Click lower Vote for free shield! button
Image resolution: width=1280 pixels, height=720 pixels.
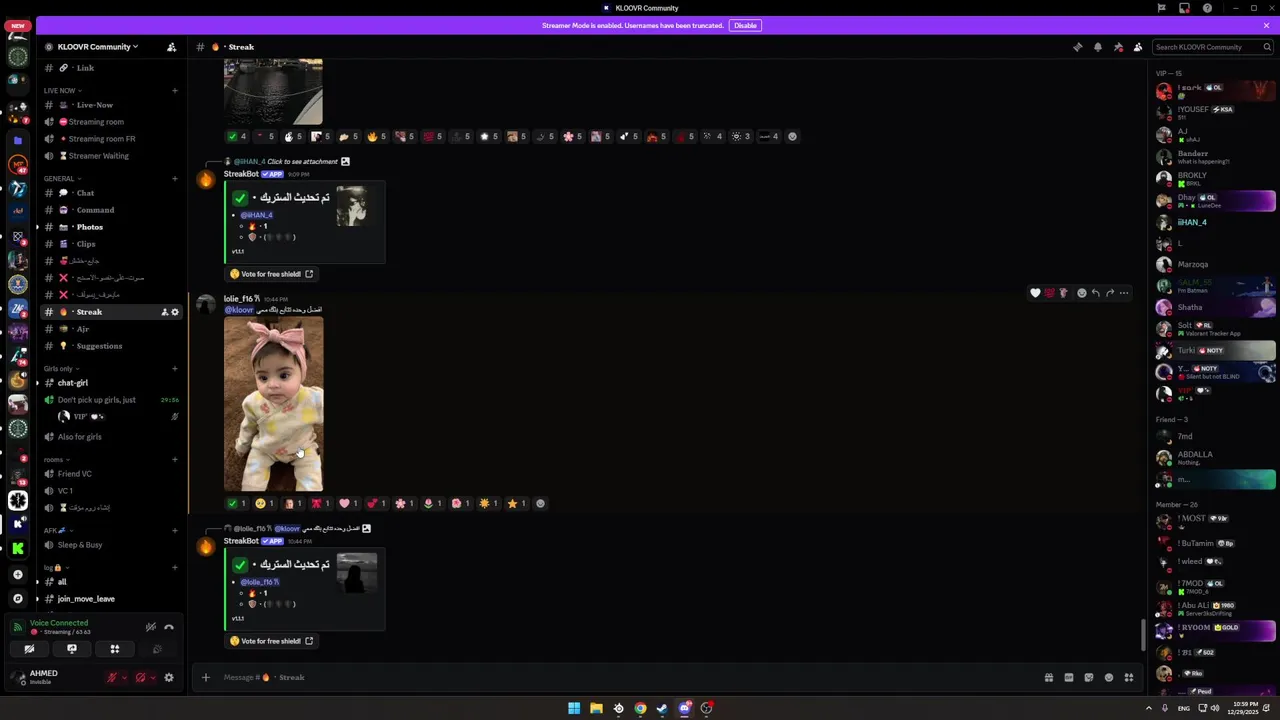pyautogui.click(x=272, y=641)
